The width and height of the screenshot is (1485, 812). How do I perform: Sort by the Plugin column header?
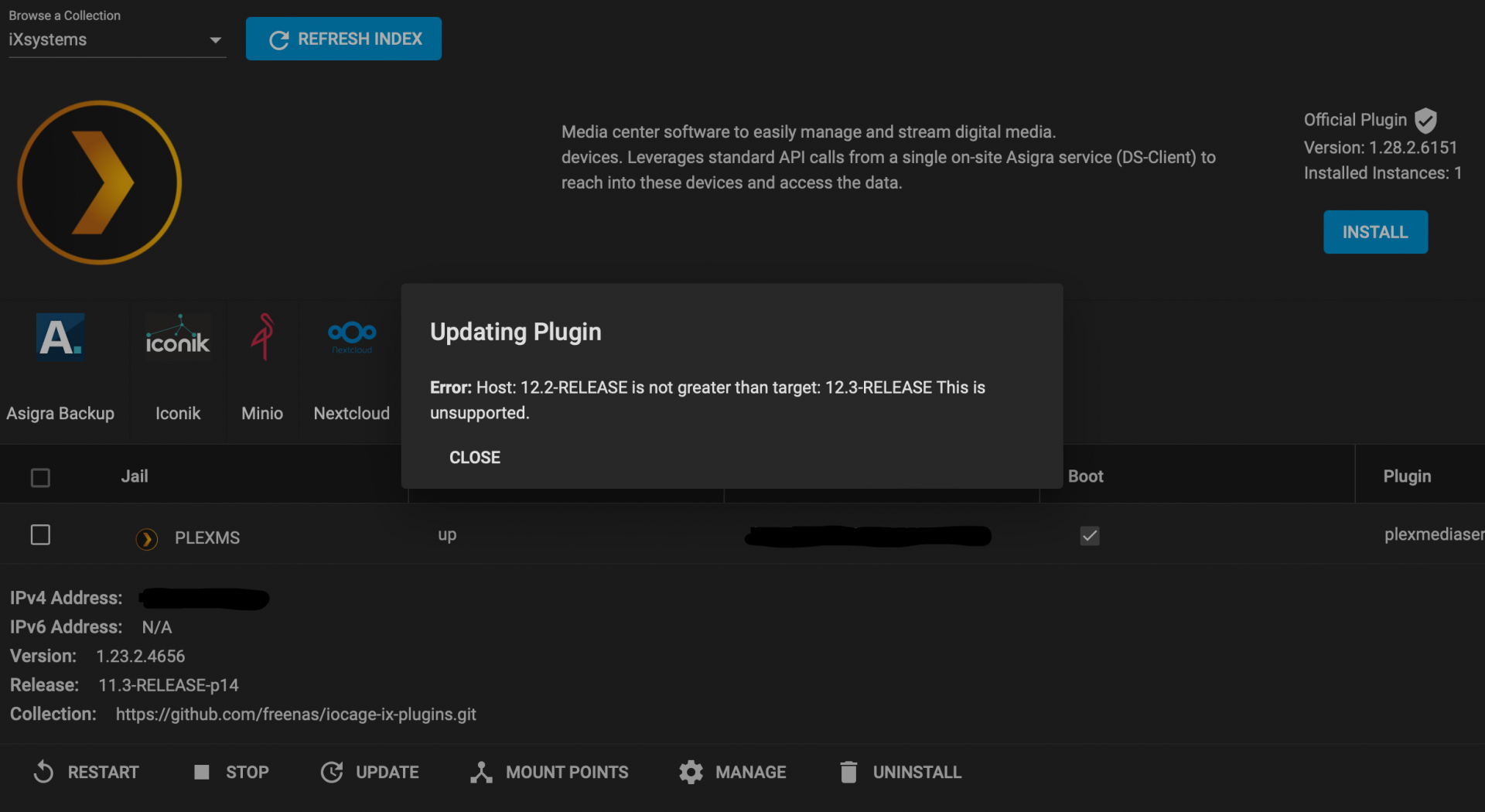[x=1407, y=476]
